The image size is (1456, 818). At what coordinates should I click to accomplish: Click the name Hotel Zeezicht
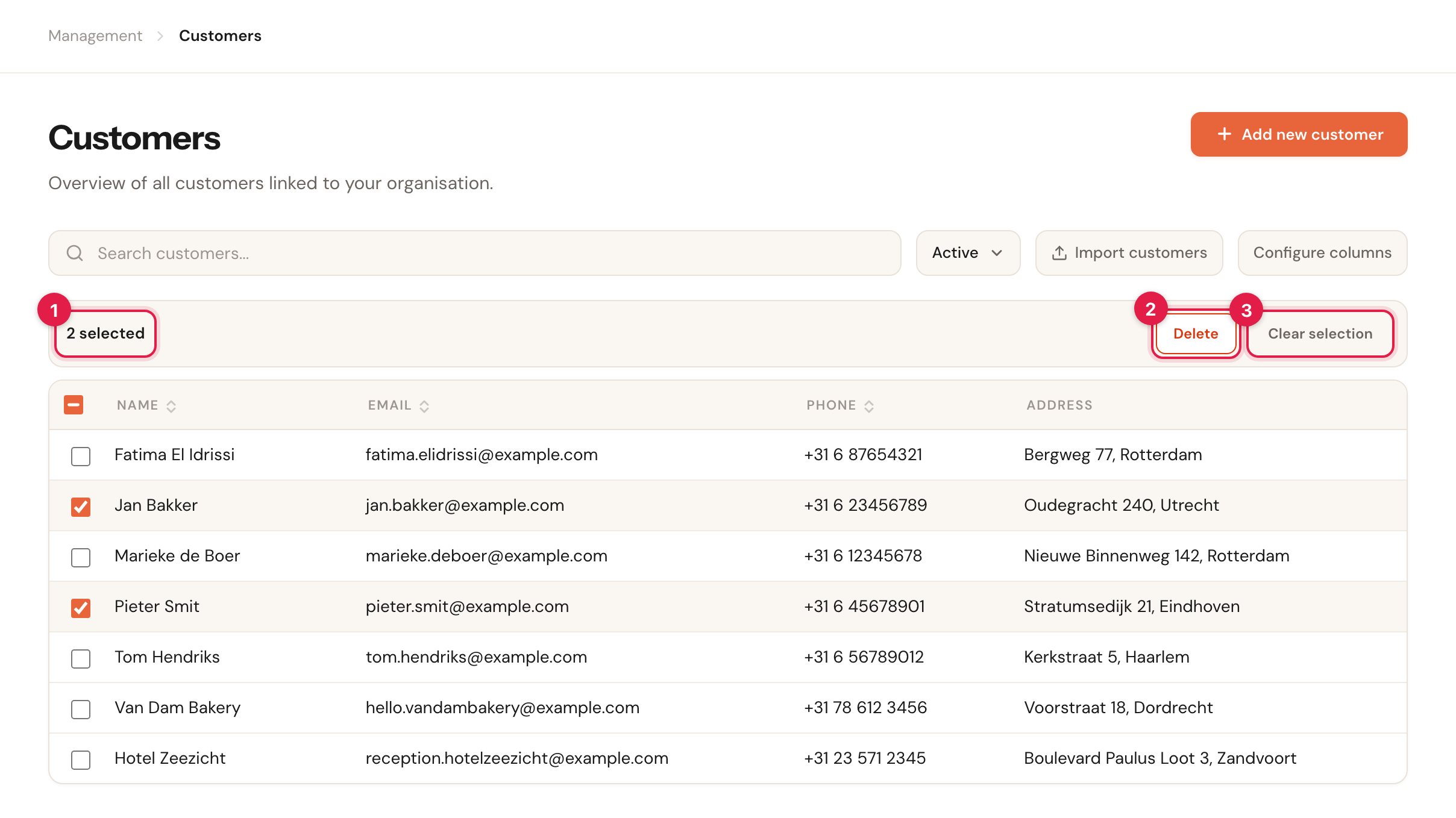coord(170,758)
